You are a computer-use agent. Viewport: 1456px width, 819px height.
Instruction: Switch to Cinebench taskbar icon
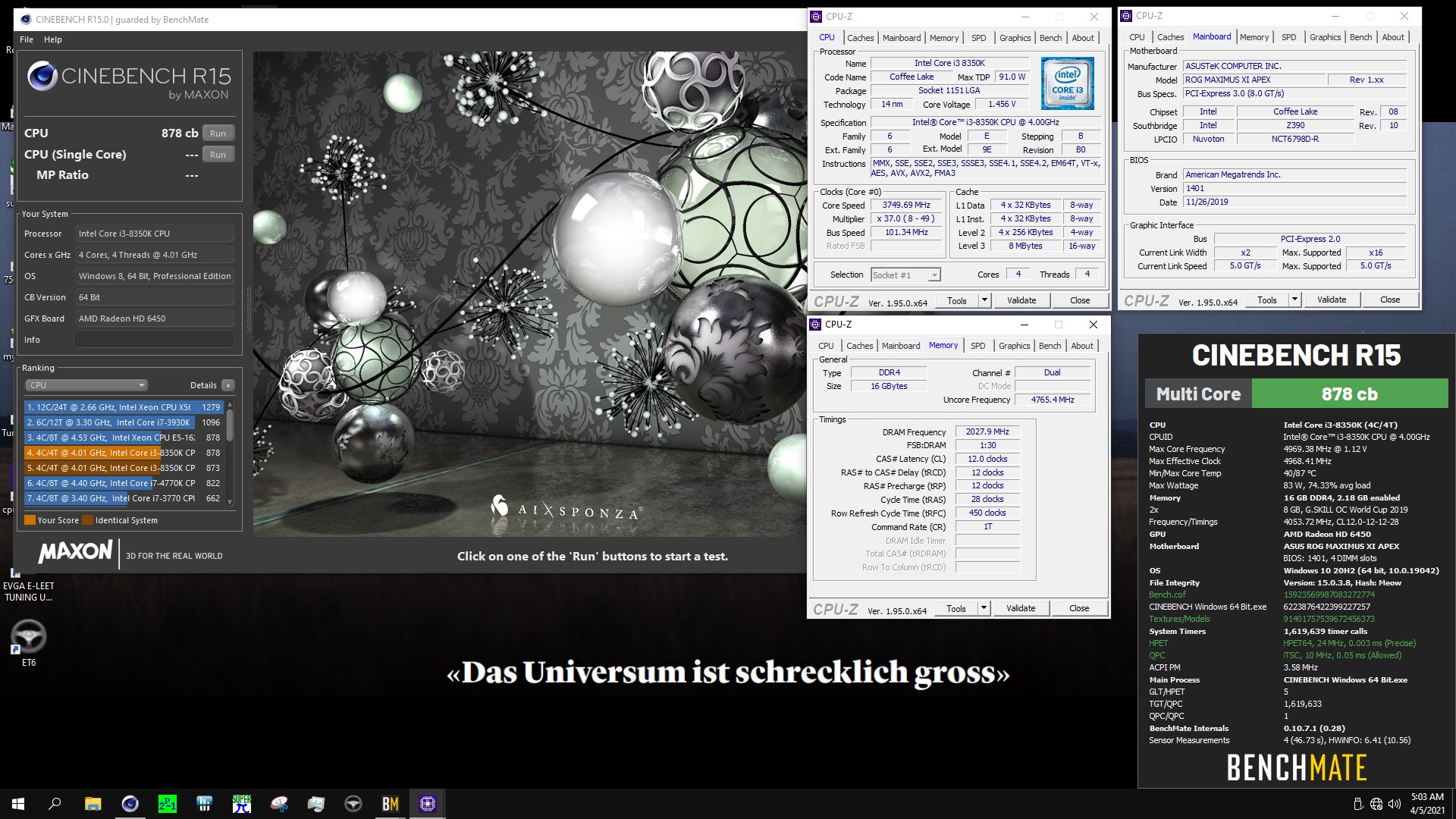tap(130, 804)
